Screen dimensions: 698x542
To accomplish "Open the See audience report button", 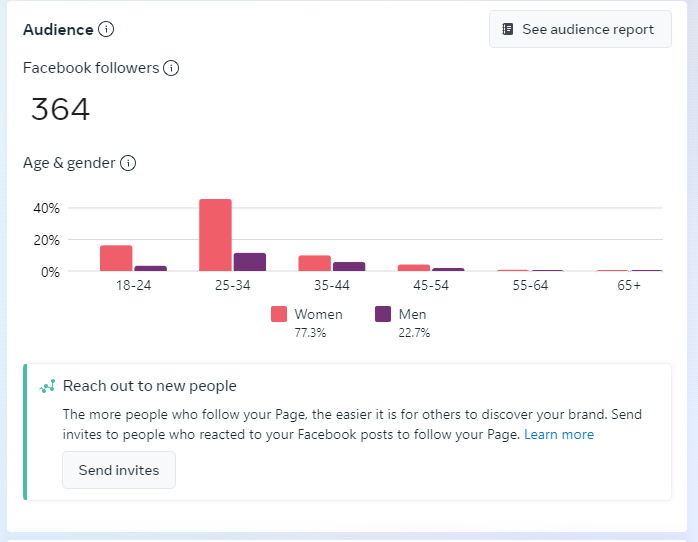I will pos(580,29).
